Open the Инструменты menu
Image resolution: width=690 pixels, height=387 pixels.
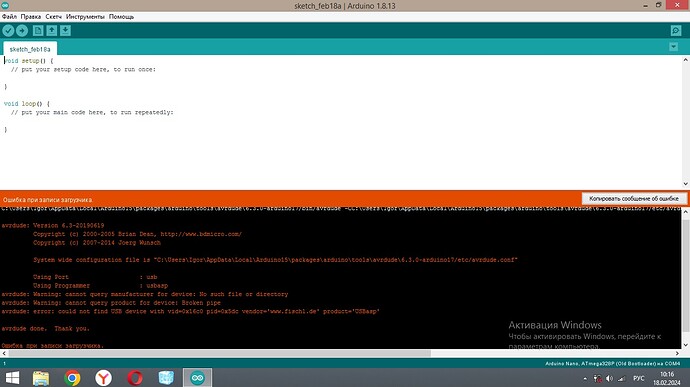[85, 17]
